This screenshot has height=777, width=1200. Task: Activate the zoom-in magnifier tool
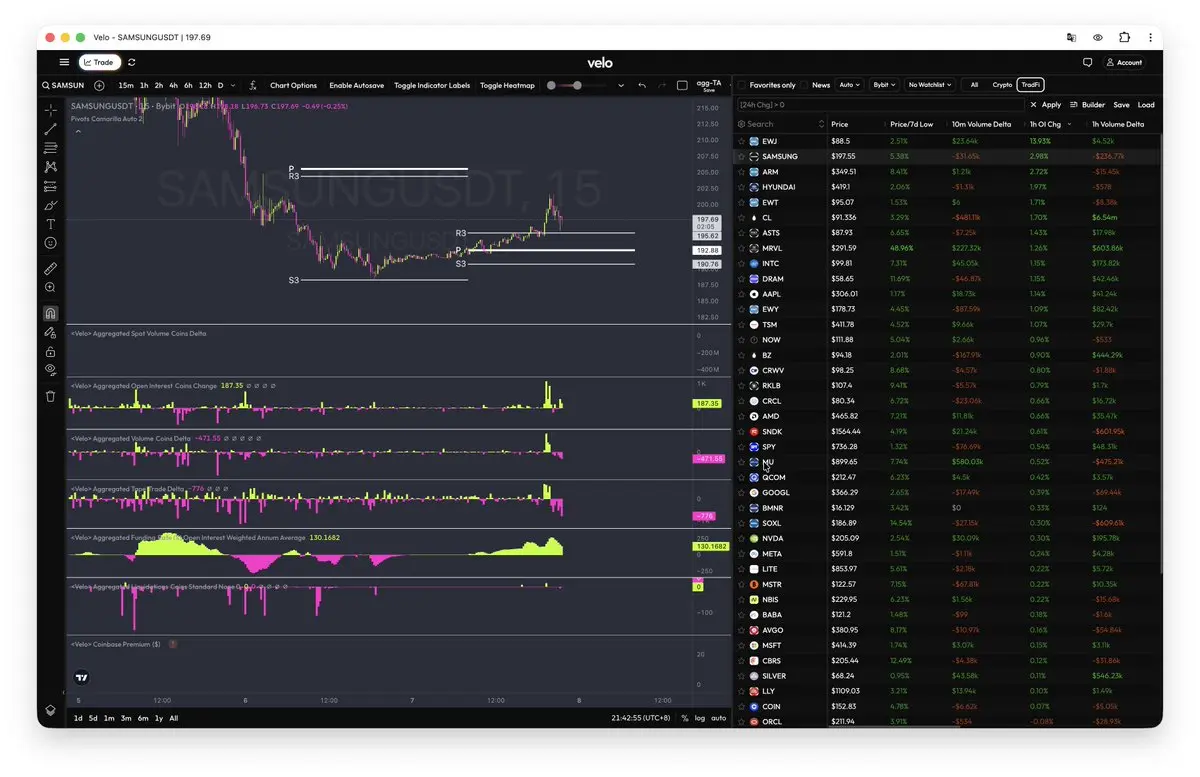tap(50, 287)
